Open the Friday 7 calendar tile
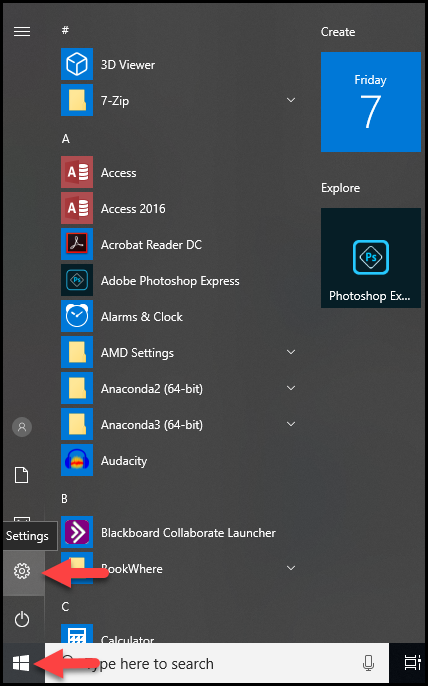This screenshot has height=686, width=428. point(371,102)
